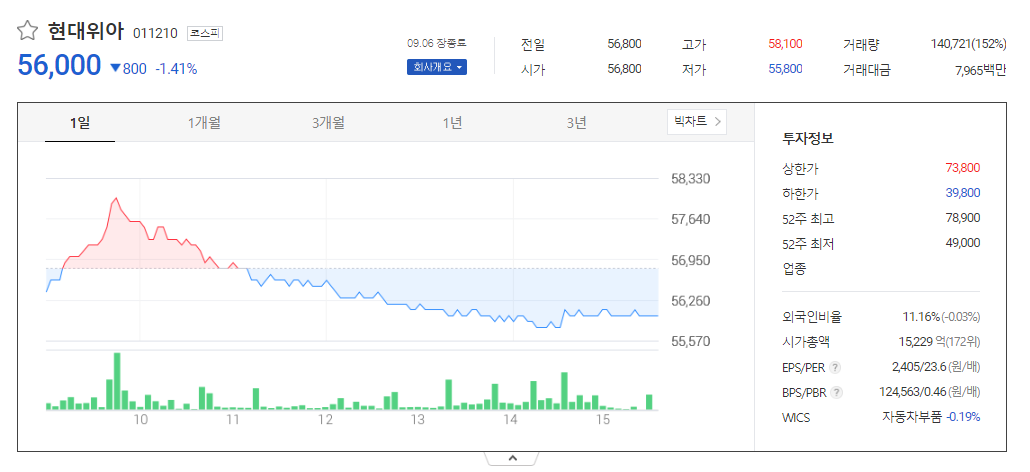
Task: Open the 회사개요 dropdown
Action: pyautogui.click(x=437, y=67)
